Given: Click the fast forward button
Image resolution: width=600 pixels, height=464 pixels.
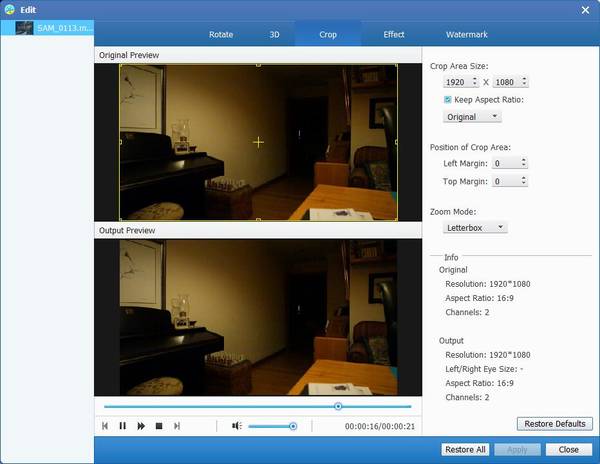Looking at the screenshot, I should coord(141,426).
